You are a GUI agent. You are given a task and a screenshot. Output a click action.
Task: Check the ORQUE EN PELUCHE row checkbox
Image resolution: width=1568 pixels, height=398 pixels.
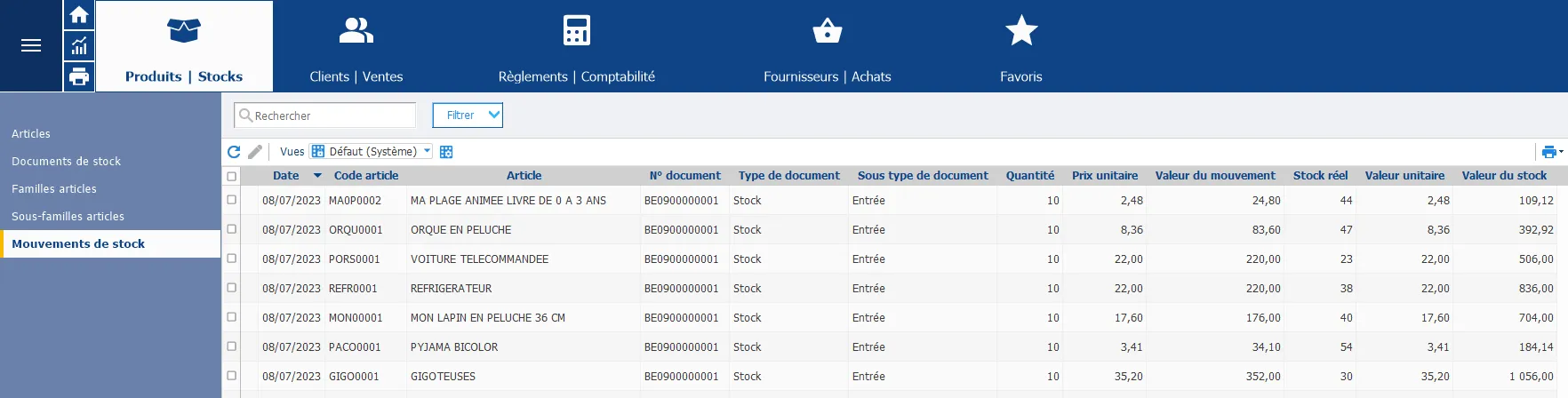[x=232, y=229]
